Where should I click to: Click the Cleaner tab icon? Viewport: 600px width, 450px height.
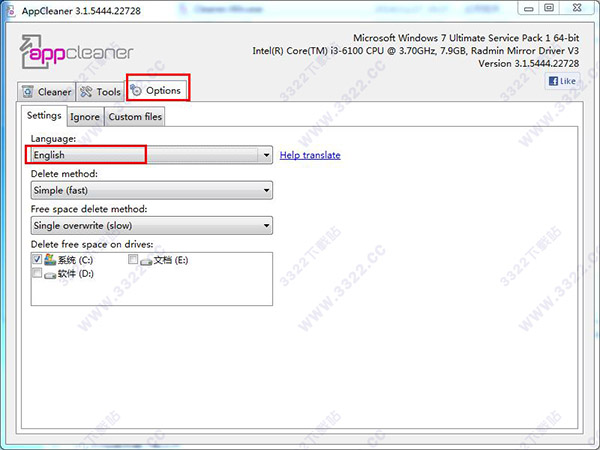pos(28,92)
